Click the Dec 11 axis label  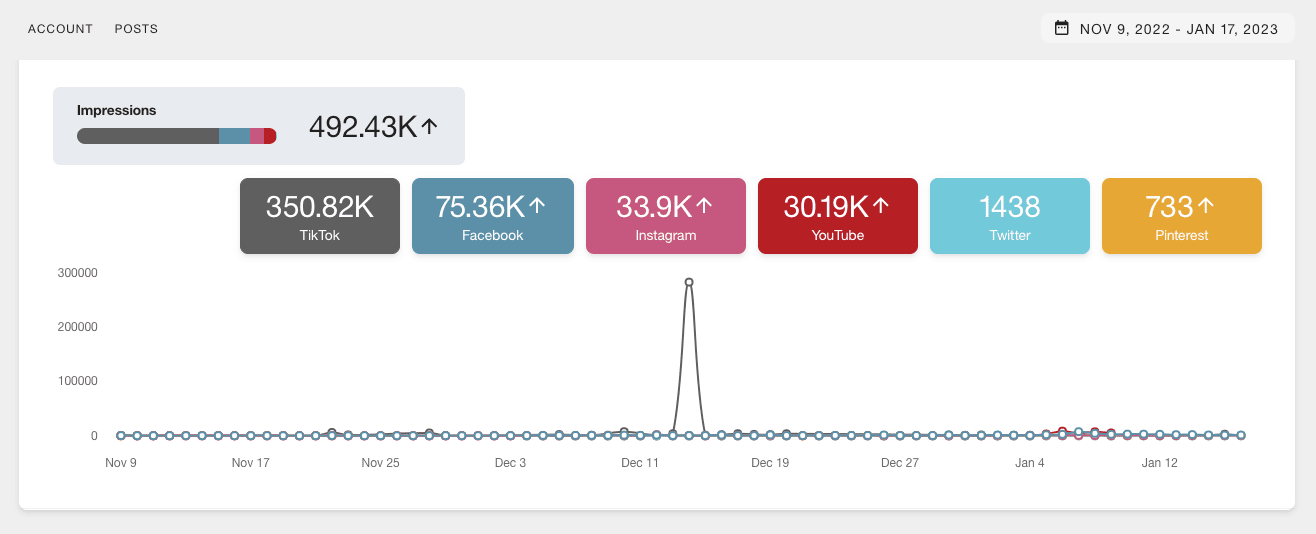(x=640, y=463)
